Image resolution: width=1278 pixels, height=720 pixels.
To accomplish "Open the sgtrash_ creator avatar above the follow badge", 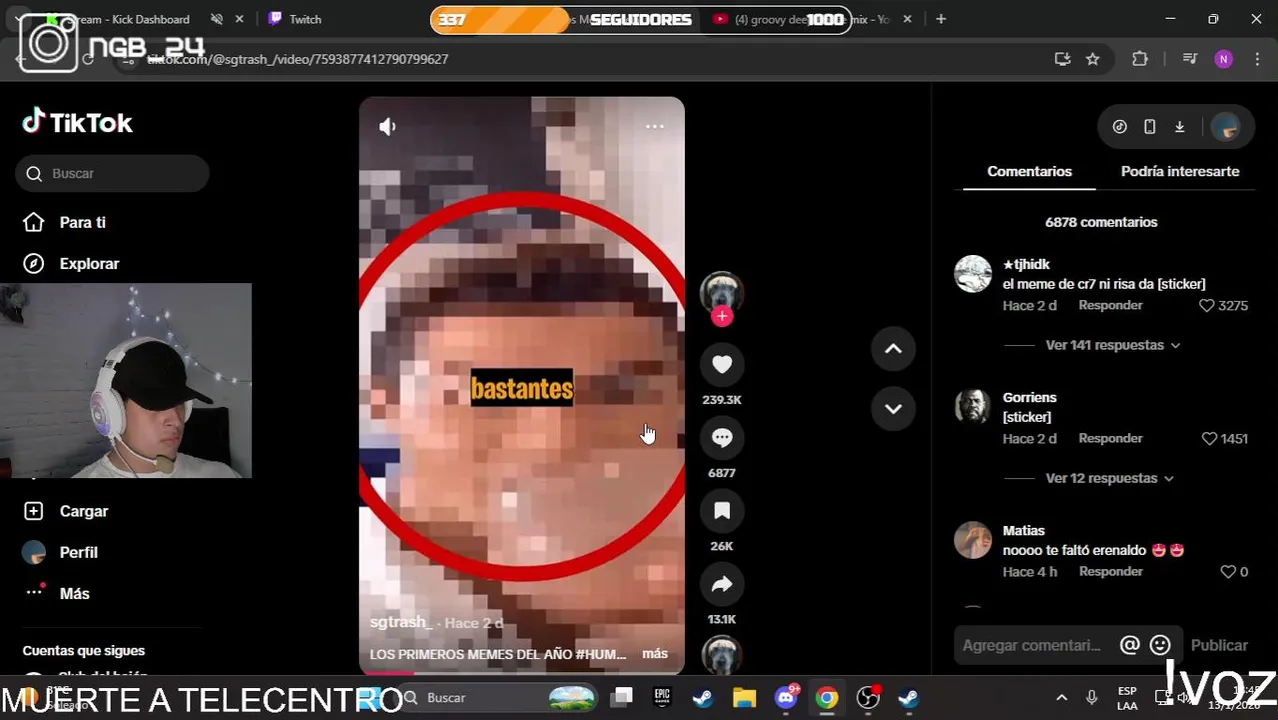I will click(722, 292).
